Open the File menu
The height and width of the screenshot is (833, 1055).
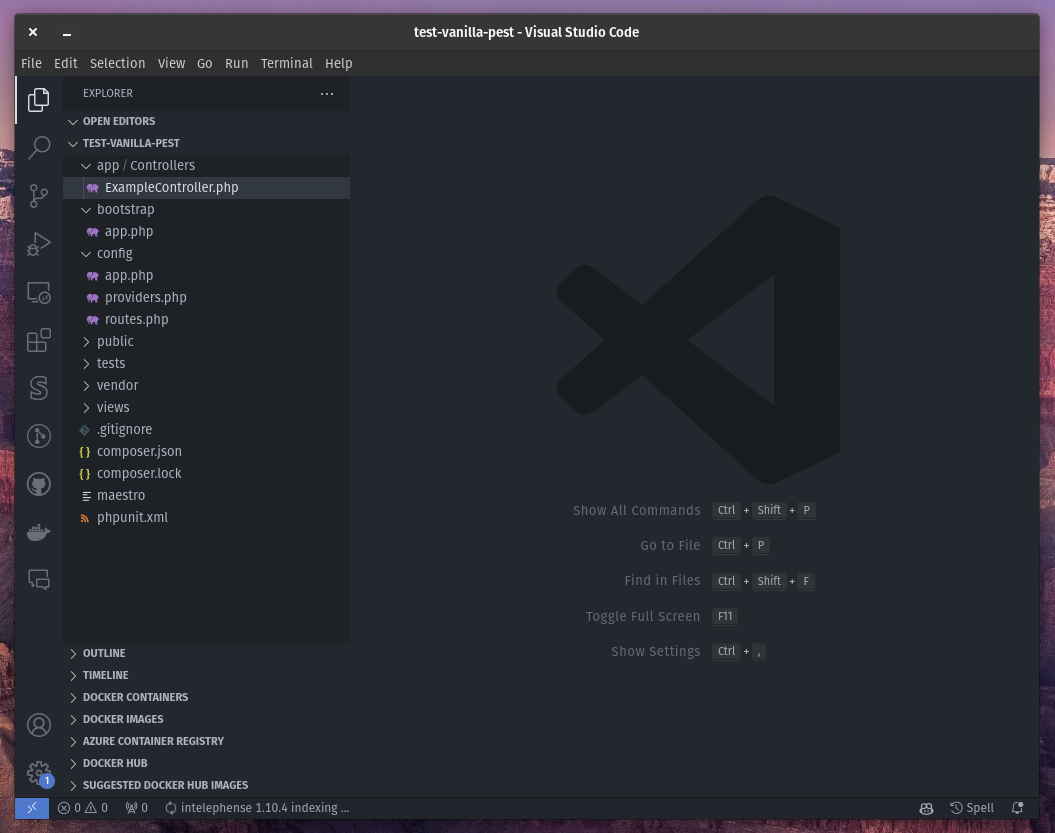[x=32, y=63]
